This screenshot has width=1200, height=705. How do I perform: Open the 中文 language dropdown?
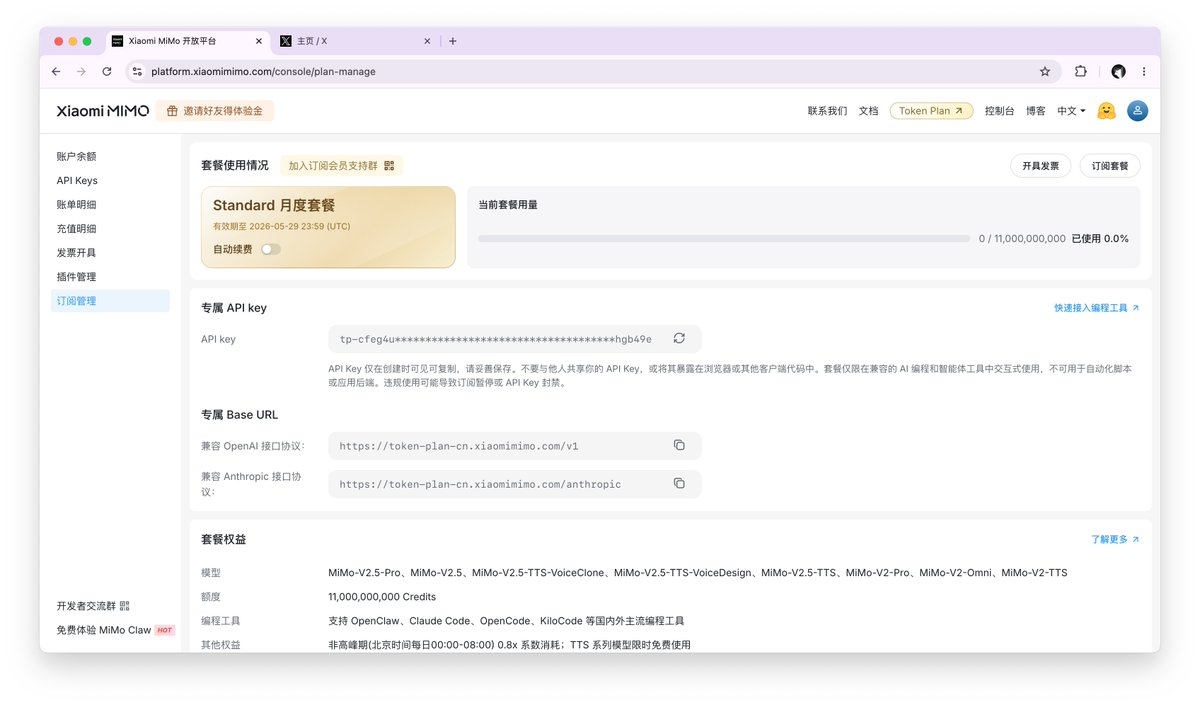[1071, 111]
